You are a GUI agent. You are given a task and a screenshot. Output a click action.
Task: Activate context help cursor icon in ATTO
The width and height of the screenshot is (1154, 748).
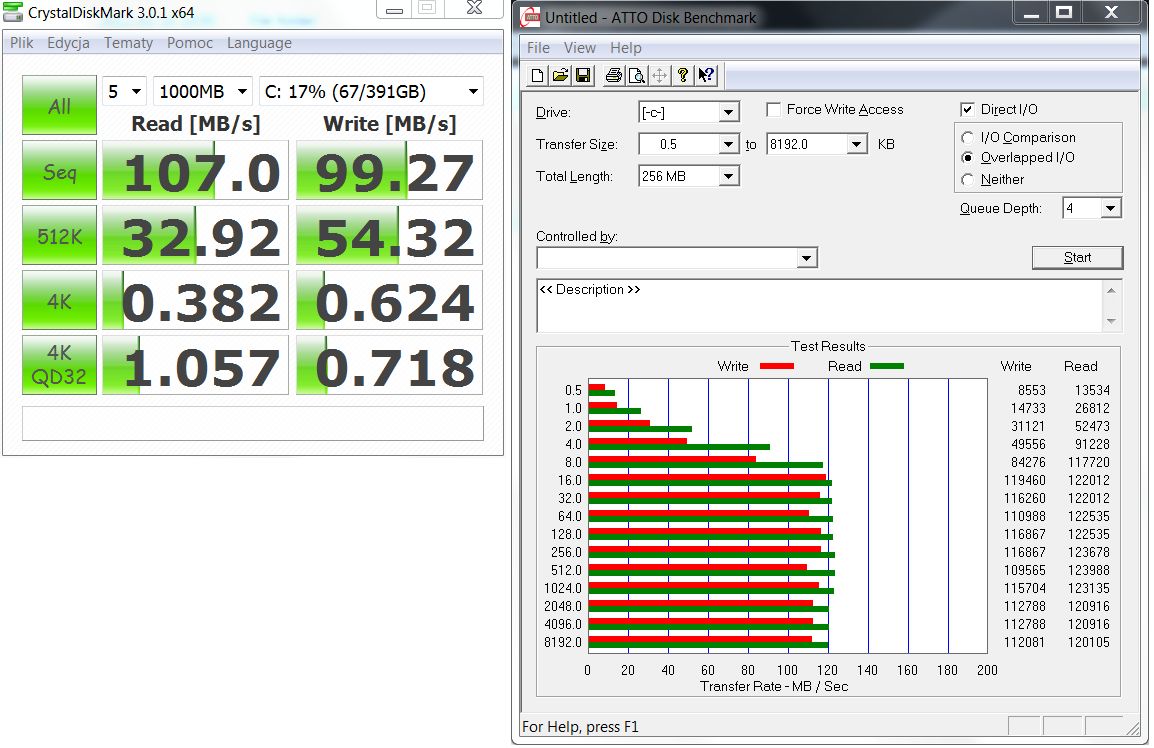(707, 75)
